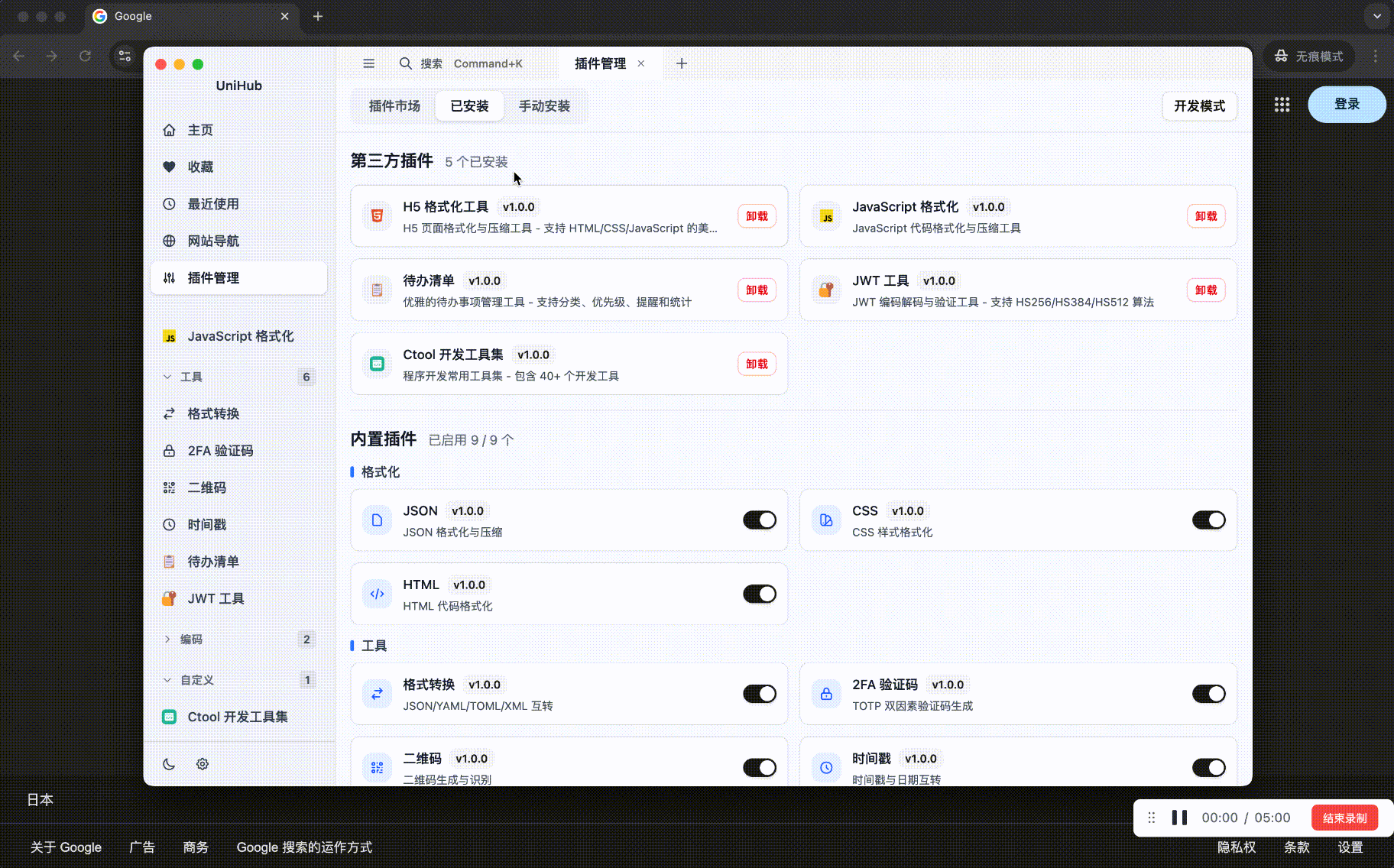This screenshot has width=1394, height=868.
Task: Click CSS plugin card icon
Action: click(x=826, y=520)
